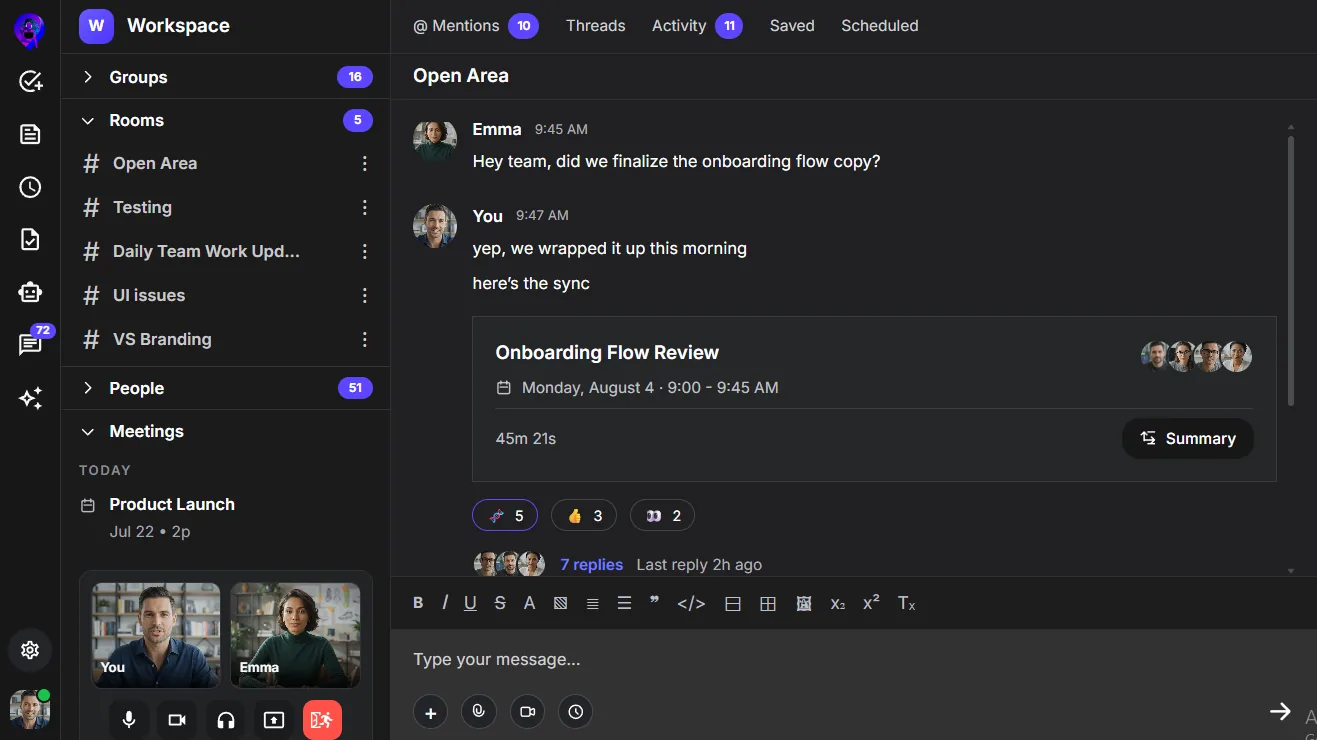Switch to the Scheduled tab
Screen dimensions: 1317x740
(x=880, y=26)
